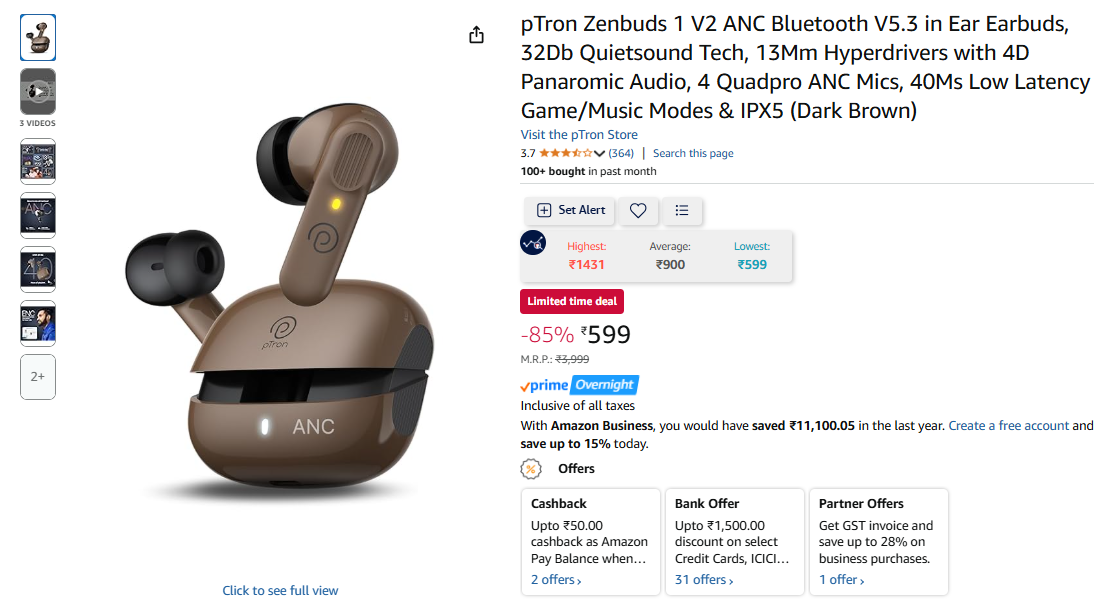The image size is (1116, 599).
Task: Select the ANC feature thumbnail
Action: (x=38, y=215)
